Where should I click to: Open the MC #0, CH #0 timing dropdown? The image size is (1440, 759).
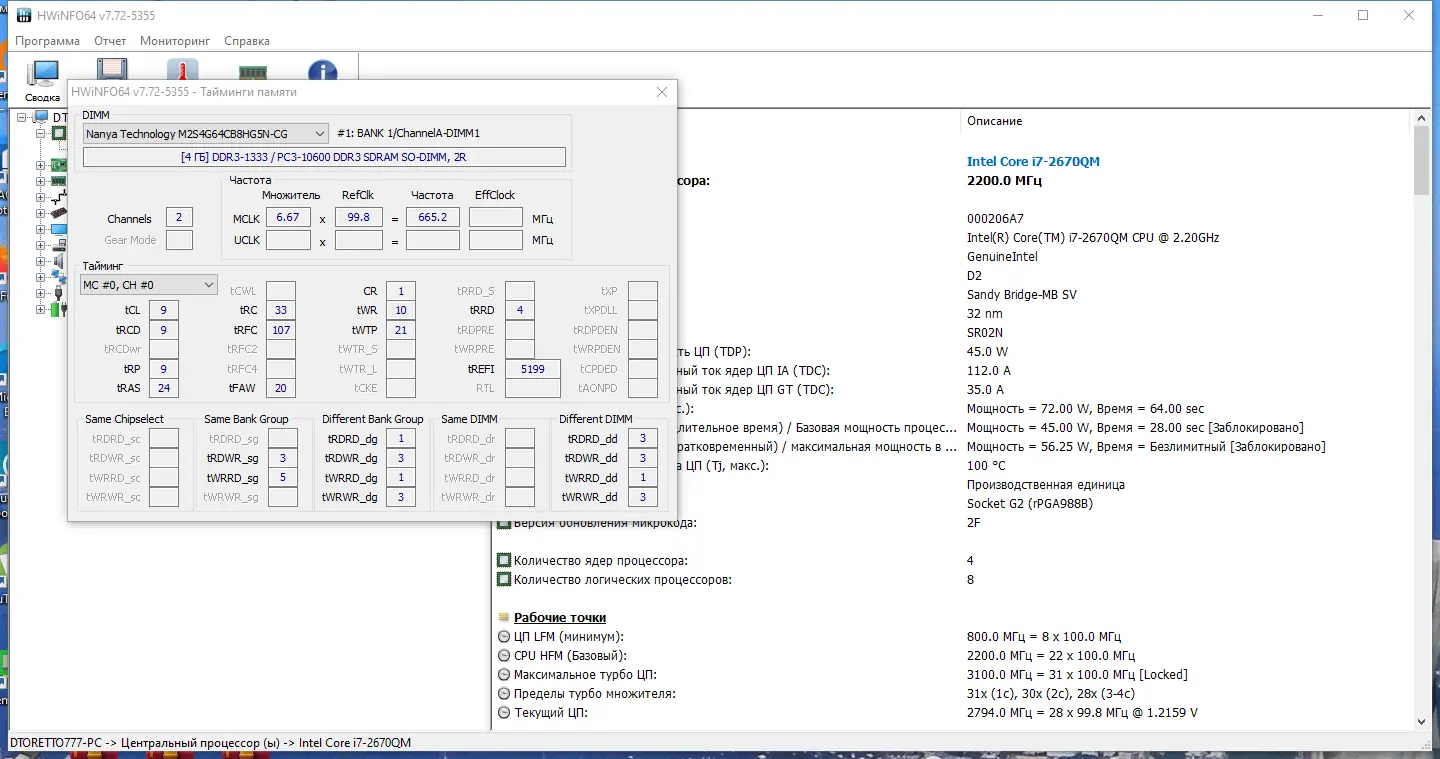[x=149, y=285]
